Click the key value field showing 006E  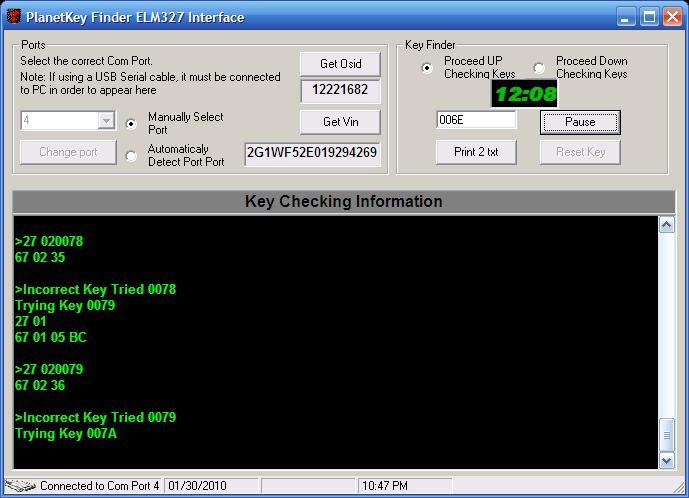click(476, 120)
